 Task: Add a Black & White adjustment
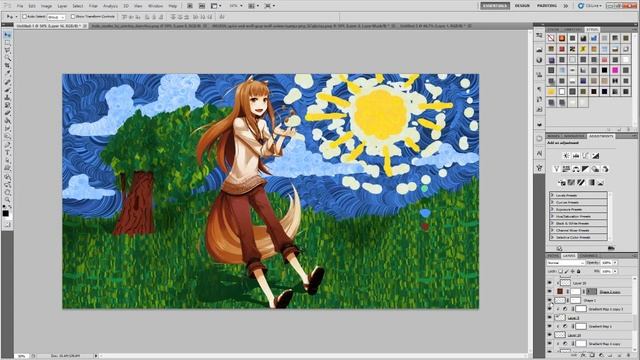586,169
